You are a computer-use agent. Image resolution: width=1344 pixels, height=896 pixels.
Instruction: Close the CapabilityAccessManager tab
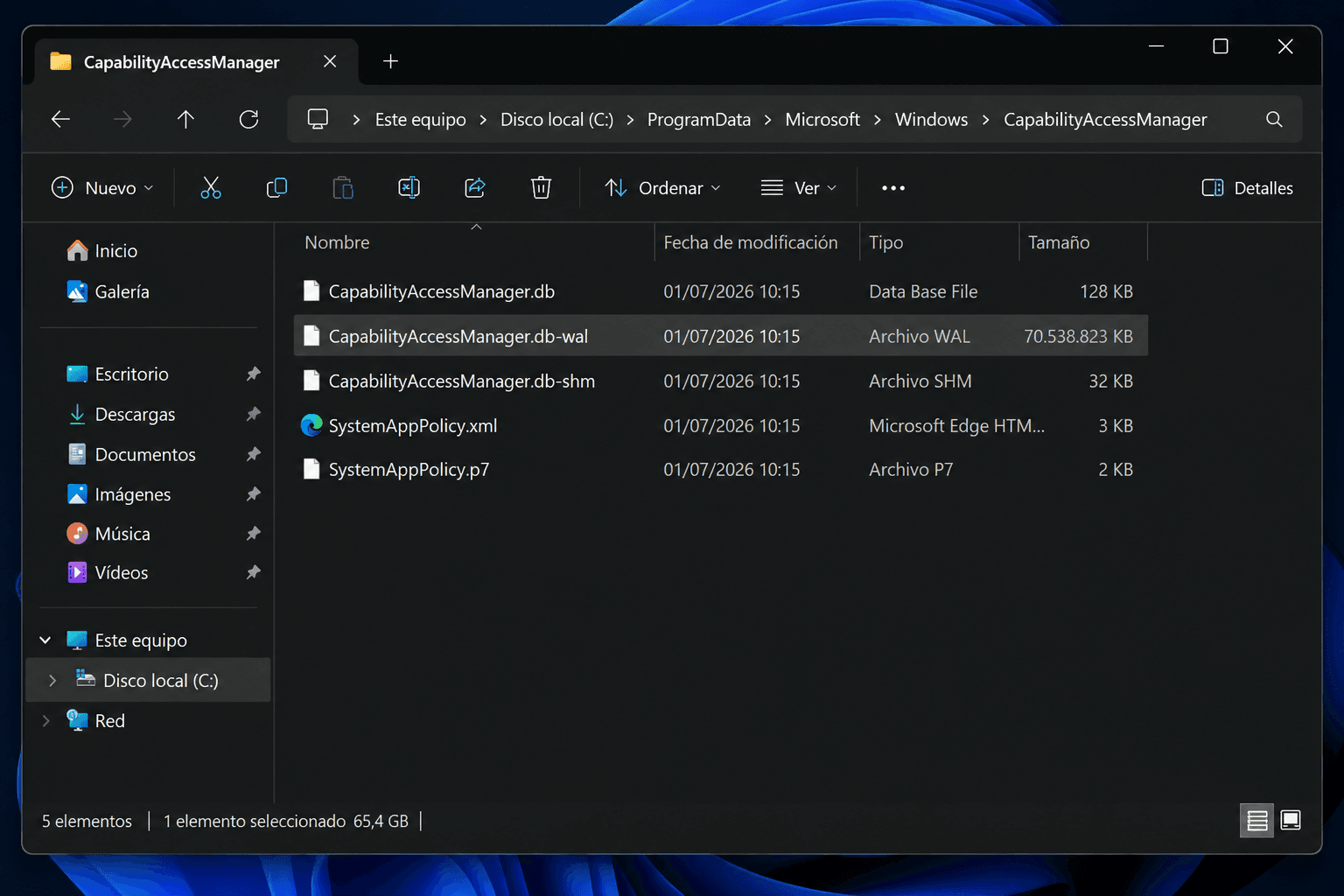coord(330,61)
